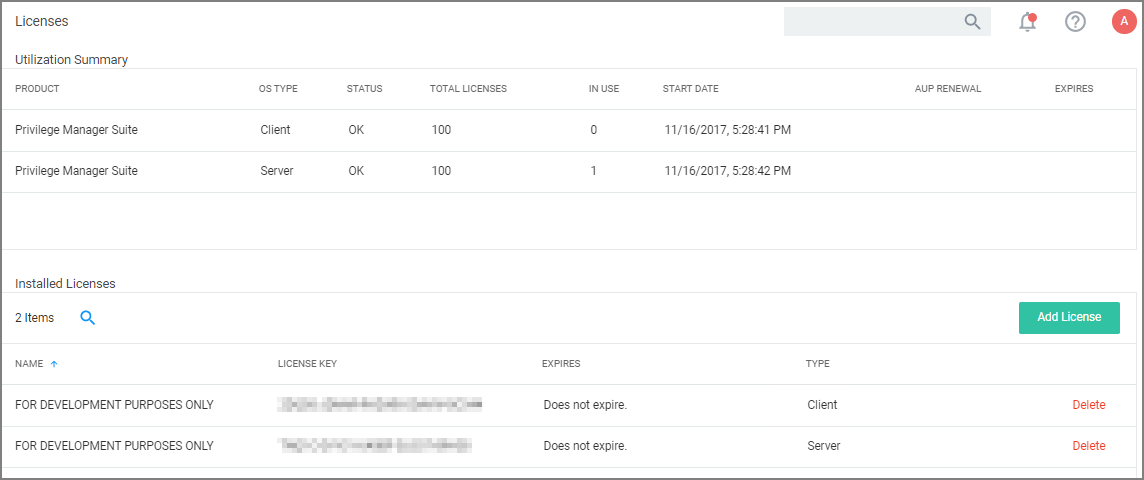Select Privilege Manager Suite in the Client row
The image size is (1144, 480).
coord(77,131)
